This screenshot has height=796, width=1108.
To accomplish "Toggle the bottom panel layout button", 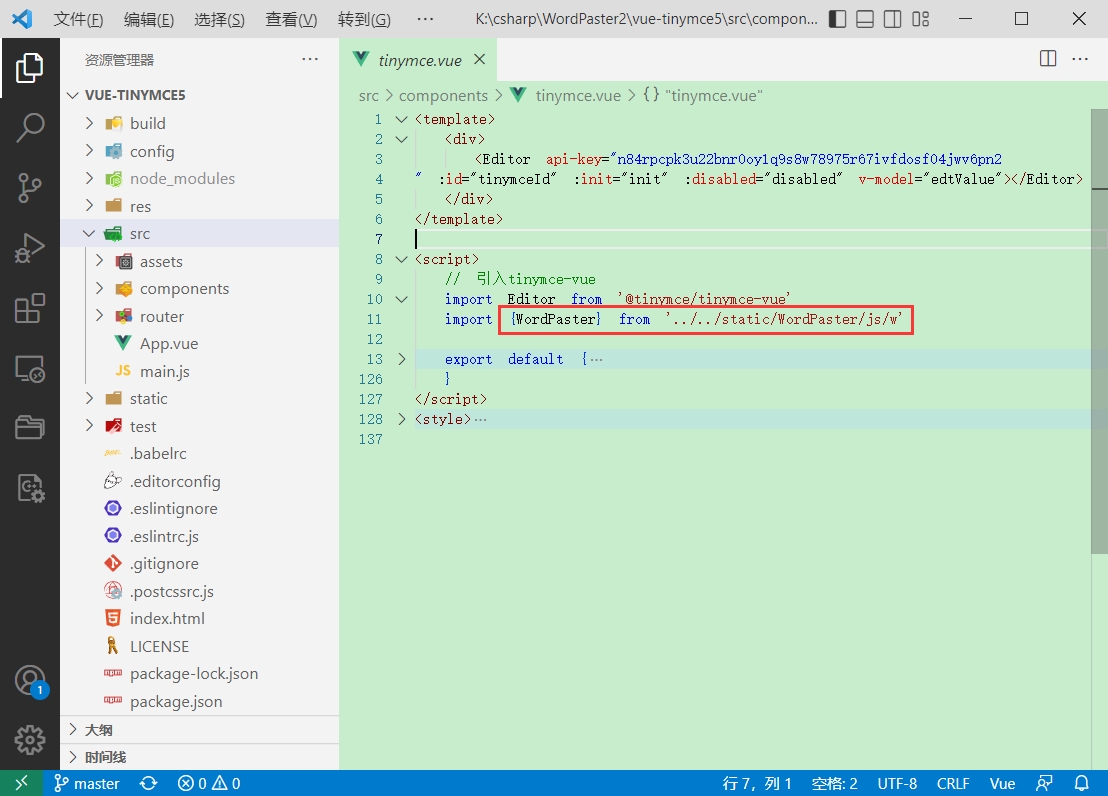I will click(866, 19).
